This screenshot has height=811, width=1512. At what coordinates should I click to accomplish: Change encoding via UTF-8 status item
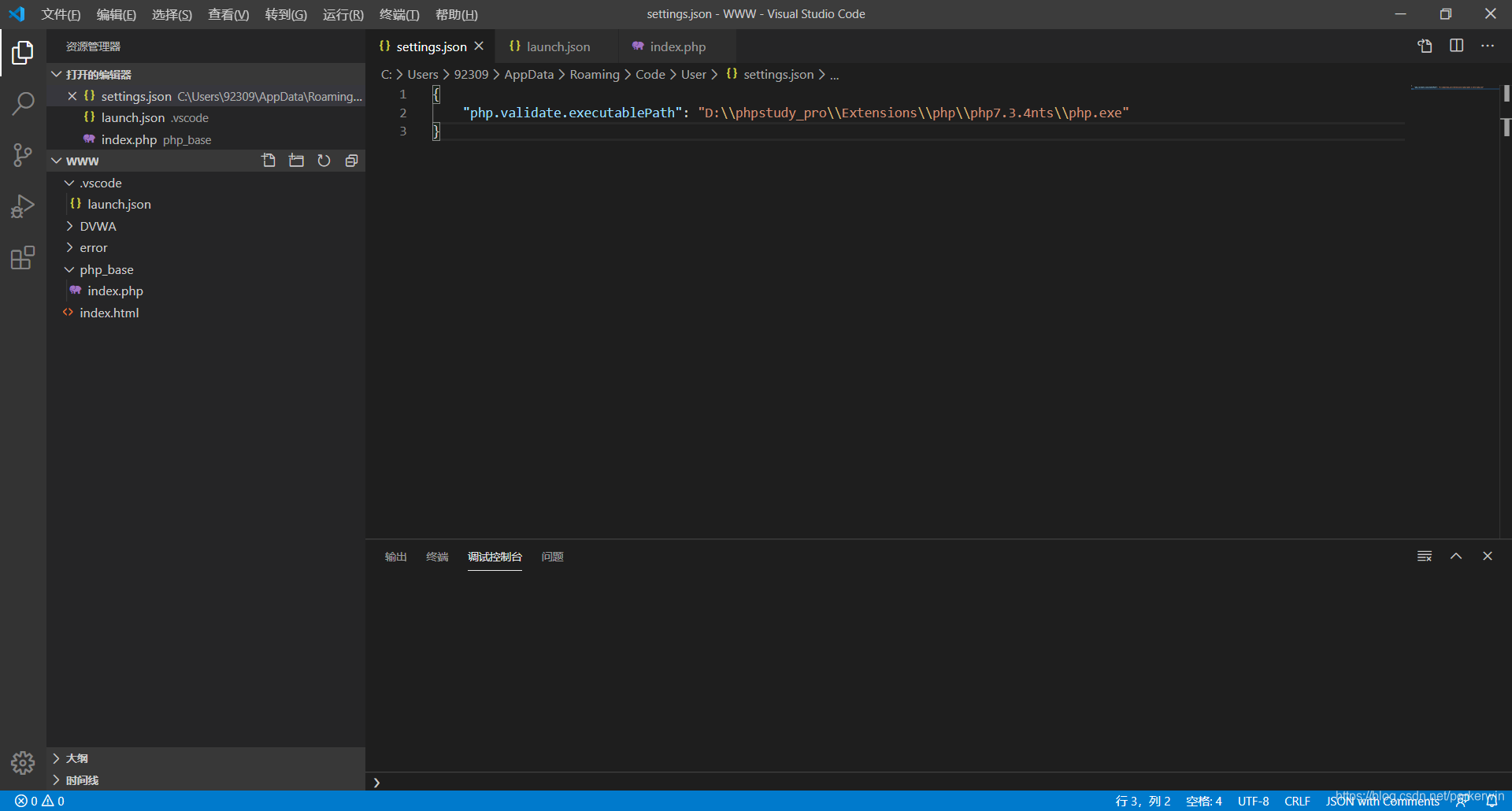1253,802
